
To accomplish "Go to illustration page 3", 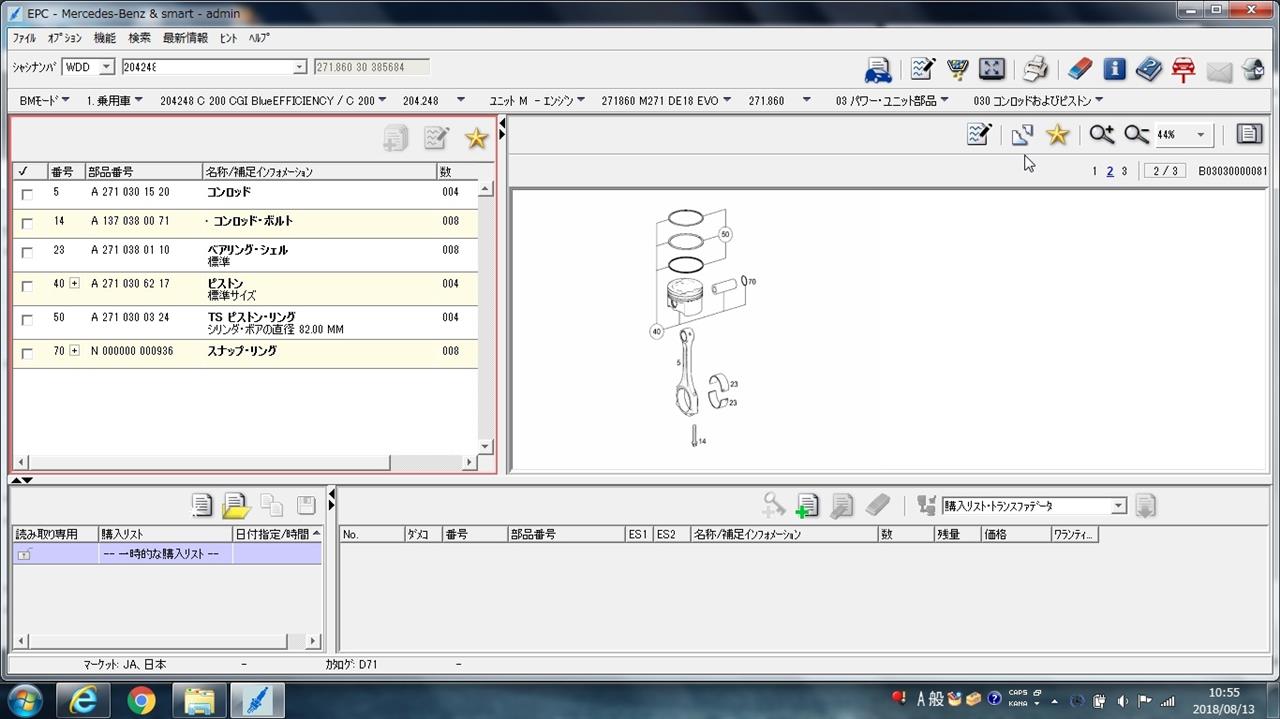I will click(x=1124, y=171).
